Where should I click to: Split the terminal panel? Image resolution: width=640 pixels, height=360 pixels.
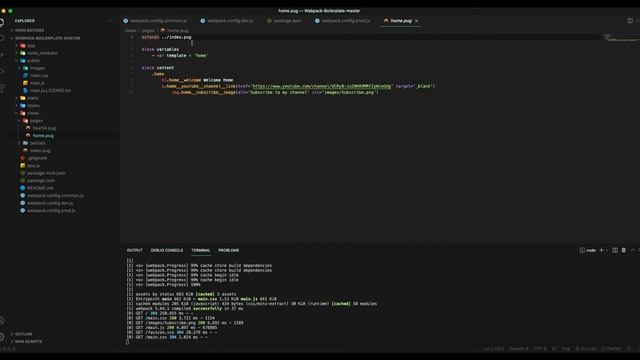(615, 250)
